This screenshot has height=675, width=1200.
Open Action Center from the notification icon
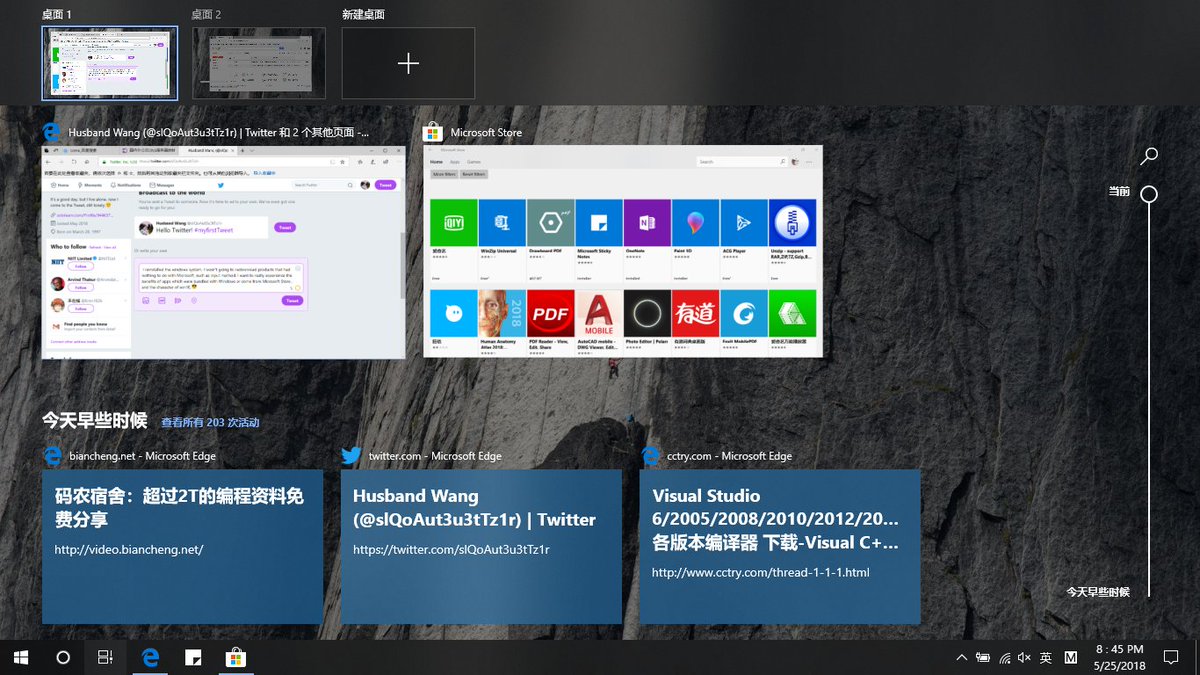pos(1172,657)
